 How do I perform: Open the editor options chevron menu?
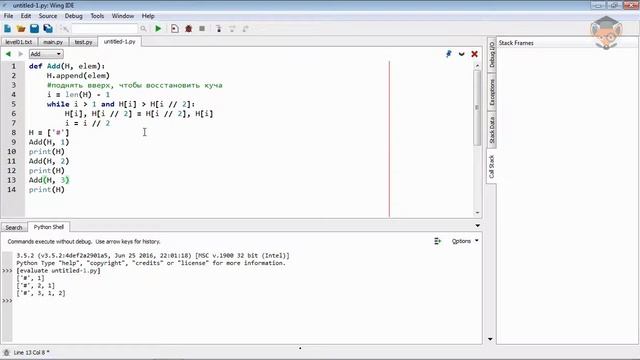(462, 54)
